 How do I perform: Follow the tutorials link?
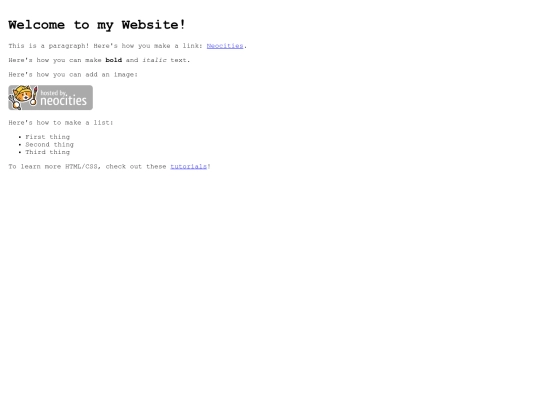tap(188, 167)
